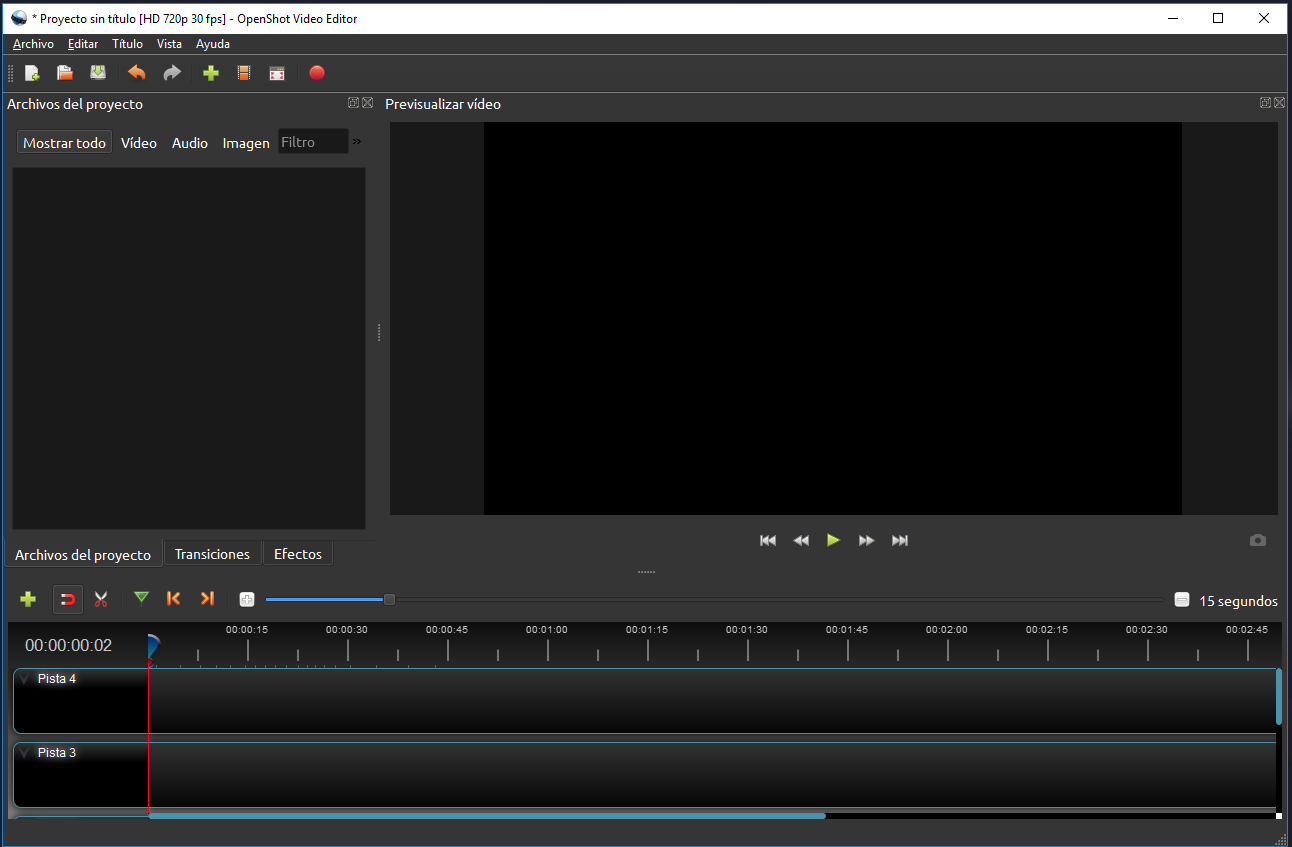The image size is (1292, 847).
Task: Import files with the green plus toolbar icon
Action: [211, 72]
